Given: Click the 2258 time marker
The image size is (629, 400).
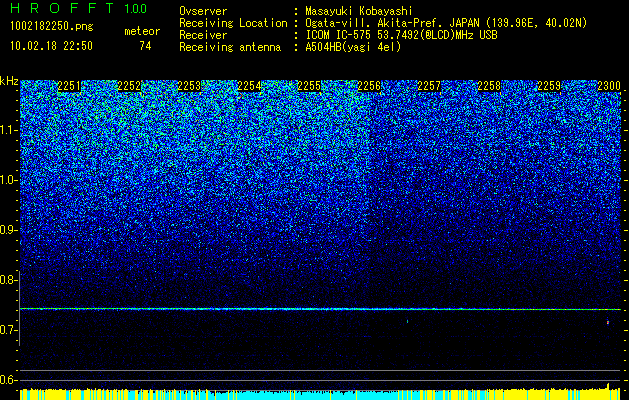Looking at the screenshot, I should point(489,86).
